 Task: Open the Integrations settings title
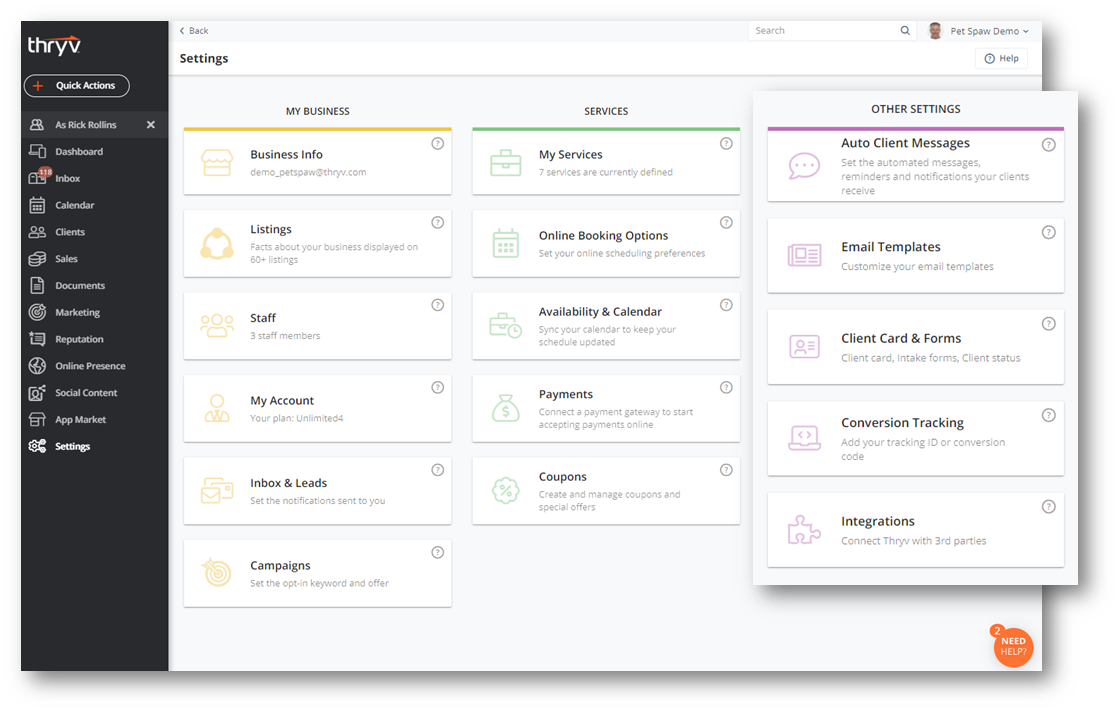(x=878, y=522)
